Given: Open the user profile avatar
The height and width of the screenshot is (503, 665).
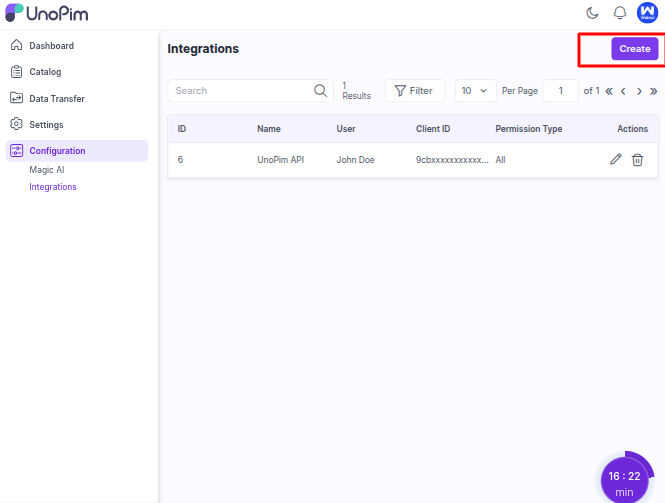Looking at the screenshot, I should coord(647,13).
